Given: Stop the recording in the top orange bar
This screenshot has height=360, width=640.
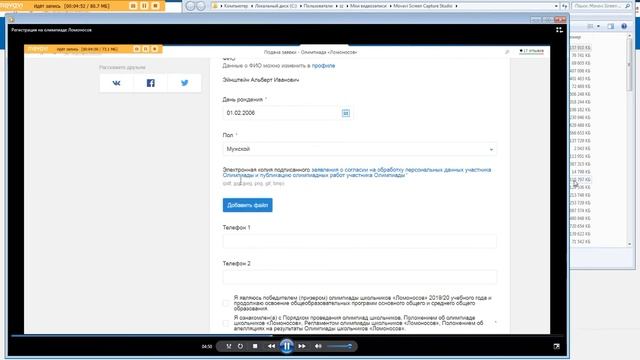Looking at the screenshot, I should point(155,6).
